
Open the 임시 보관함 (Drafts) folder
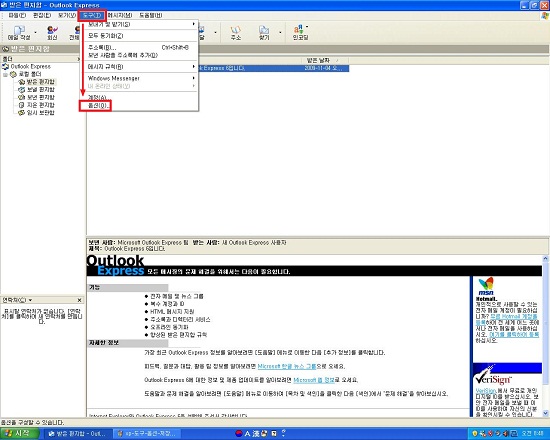[41, 113]
